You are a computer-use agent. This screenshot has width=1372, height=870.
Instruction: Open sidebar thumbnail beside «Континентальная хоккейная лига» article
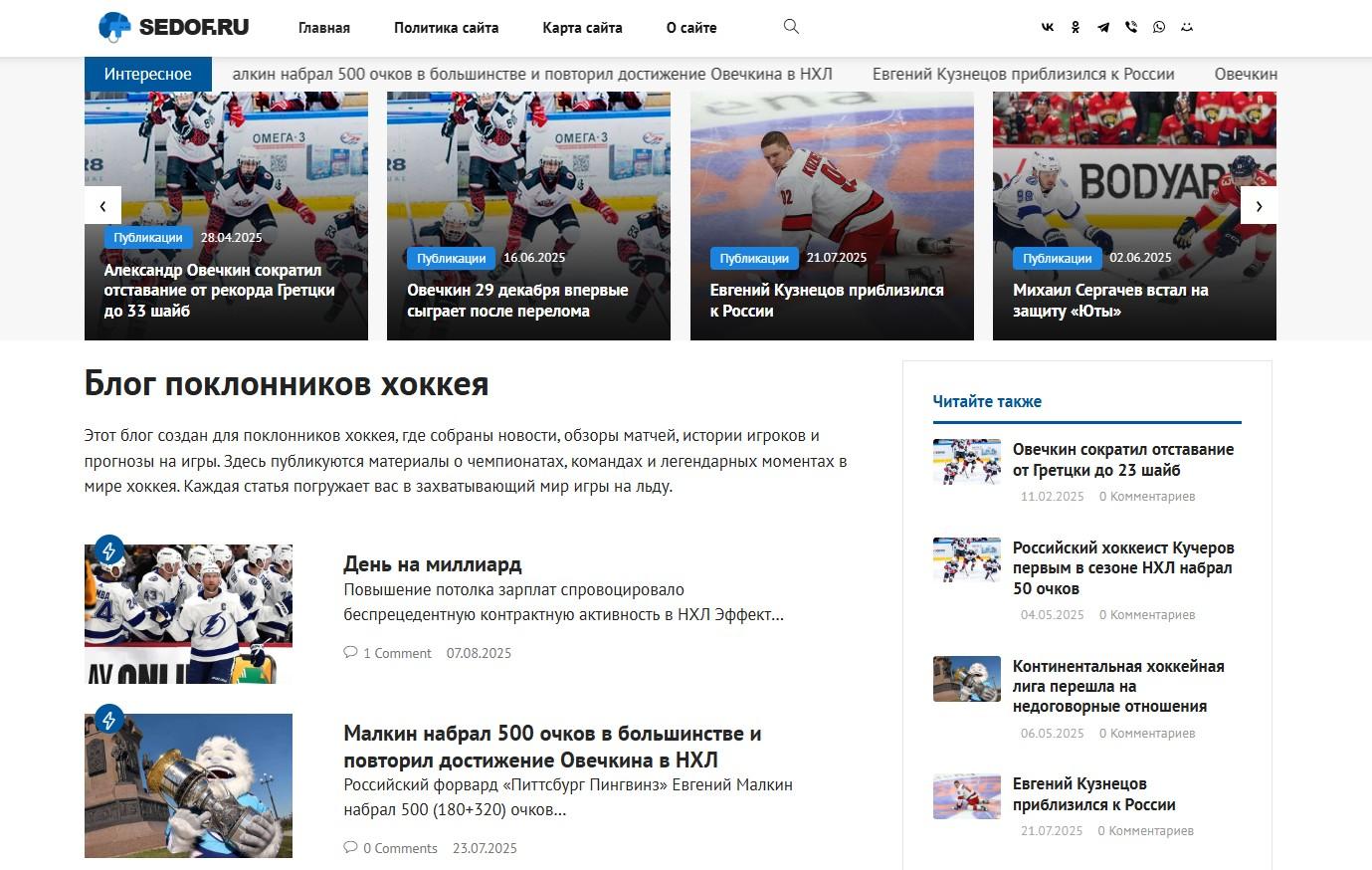pyautogui.click(x=967, y=679)
